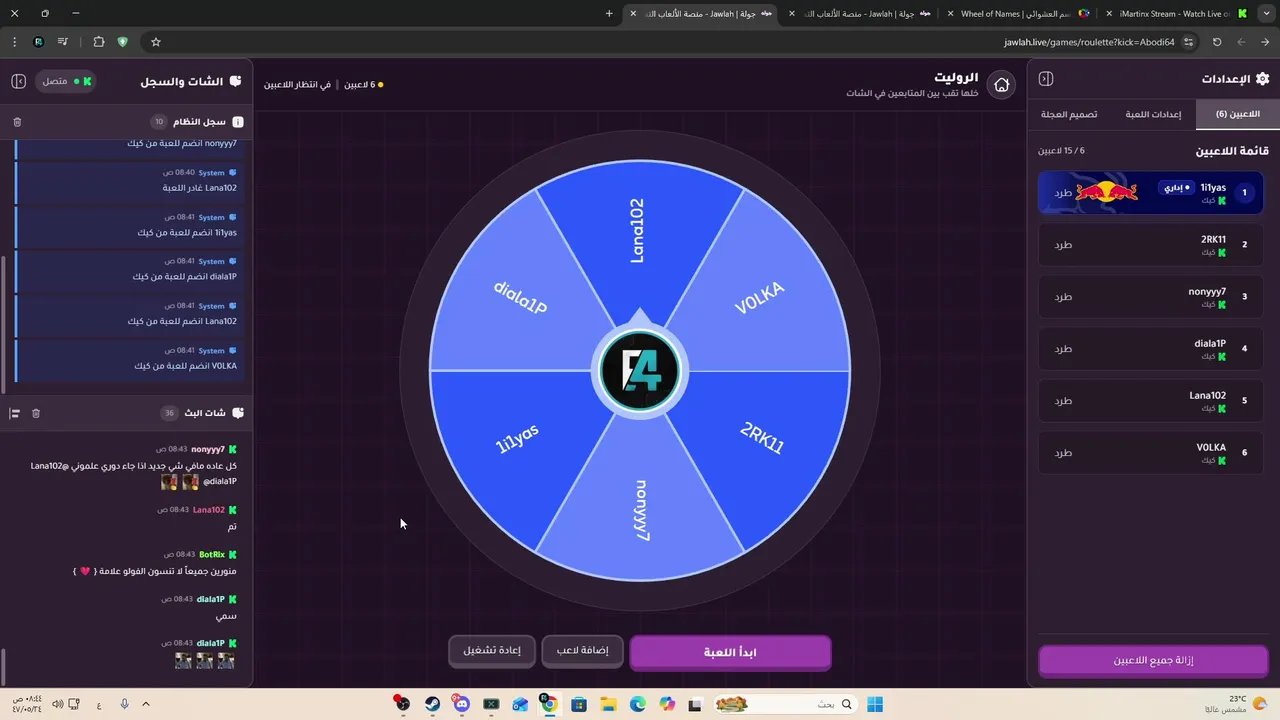Kick player nonyyy7 with طرد
The height and width of the screenshot is (720, 1280).
tap(1063, 297)
